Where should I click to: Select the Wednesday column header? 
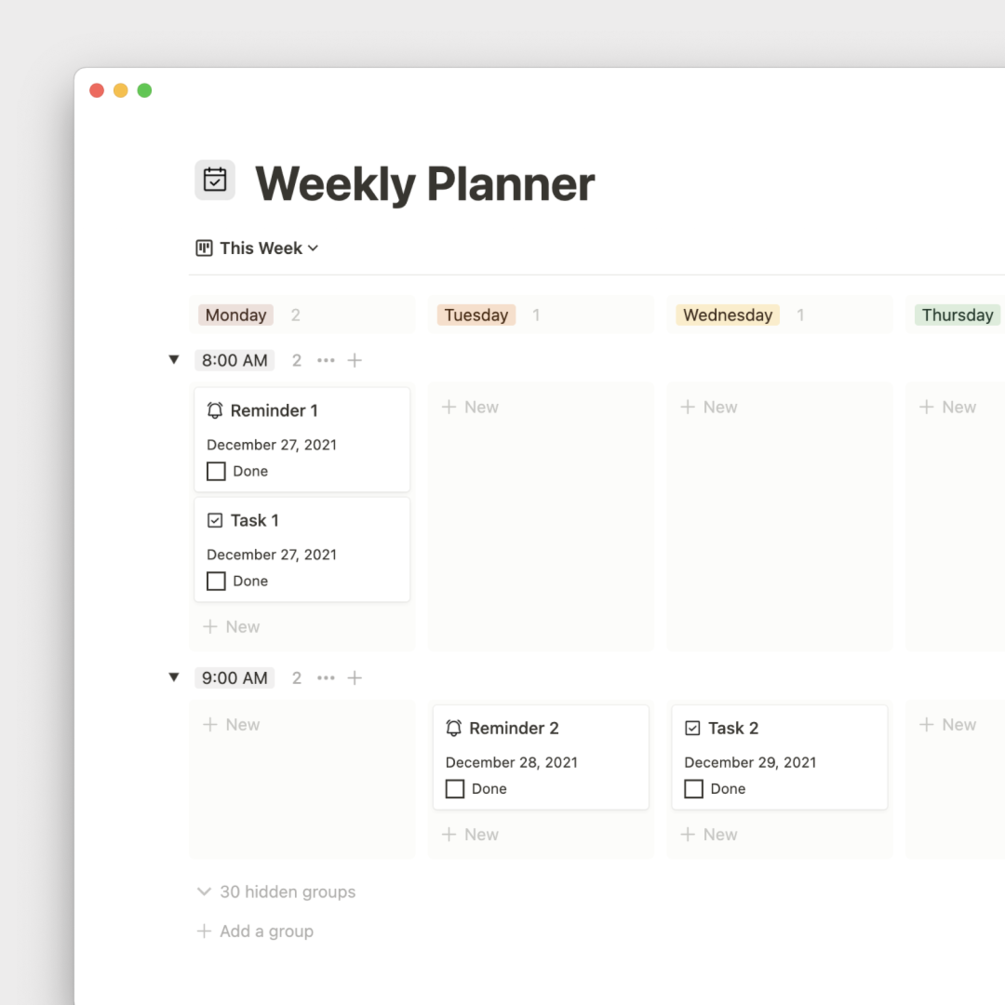[727, 315]
